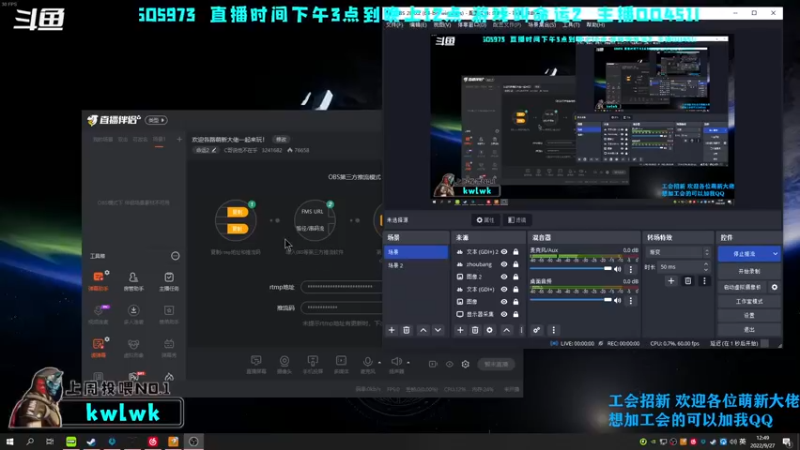Open transition three-dot options menu
The height and width of the screenshot is (450, 800).
(705, 281)
